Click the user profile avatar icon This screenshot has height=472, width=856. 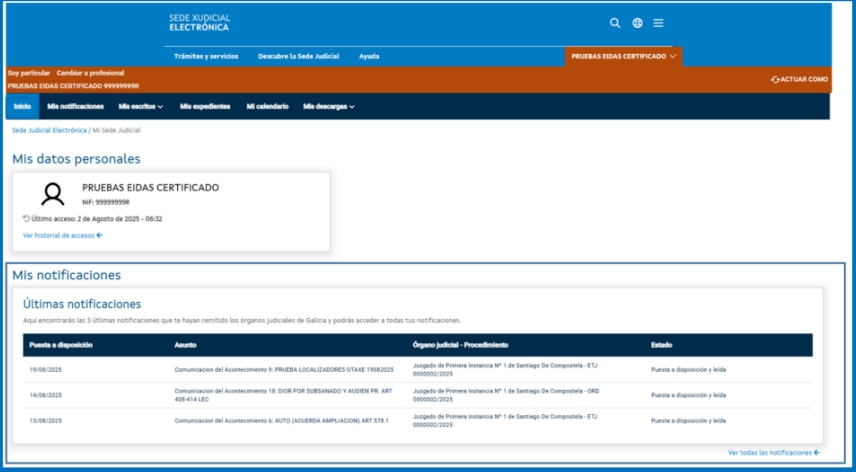[x=53, y=193]
